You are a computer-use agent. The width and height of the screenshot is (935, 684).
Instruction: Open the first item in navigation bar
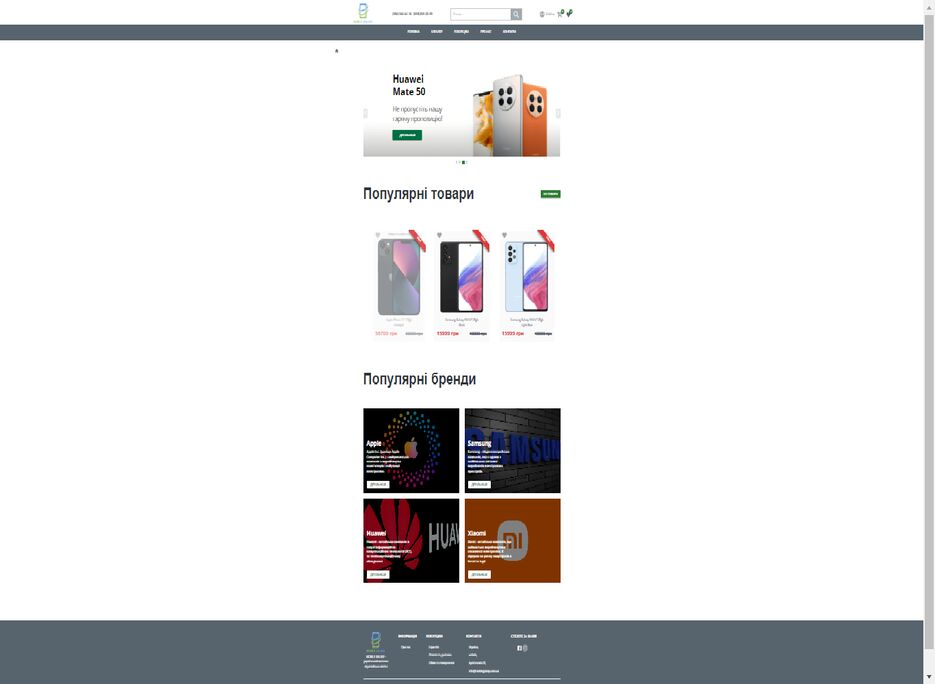tap(413, 32)
